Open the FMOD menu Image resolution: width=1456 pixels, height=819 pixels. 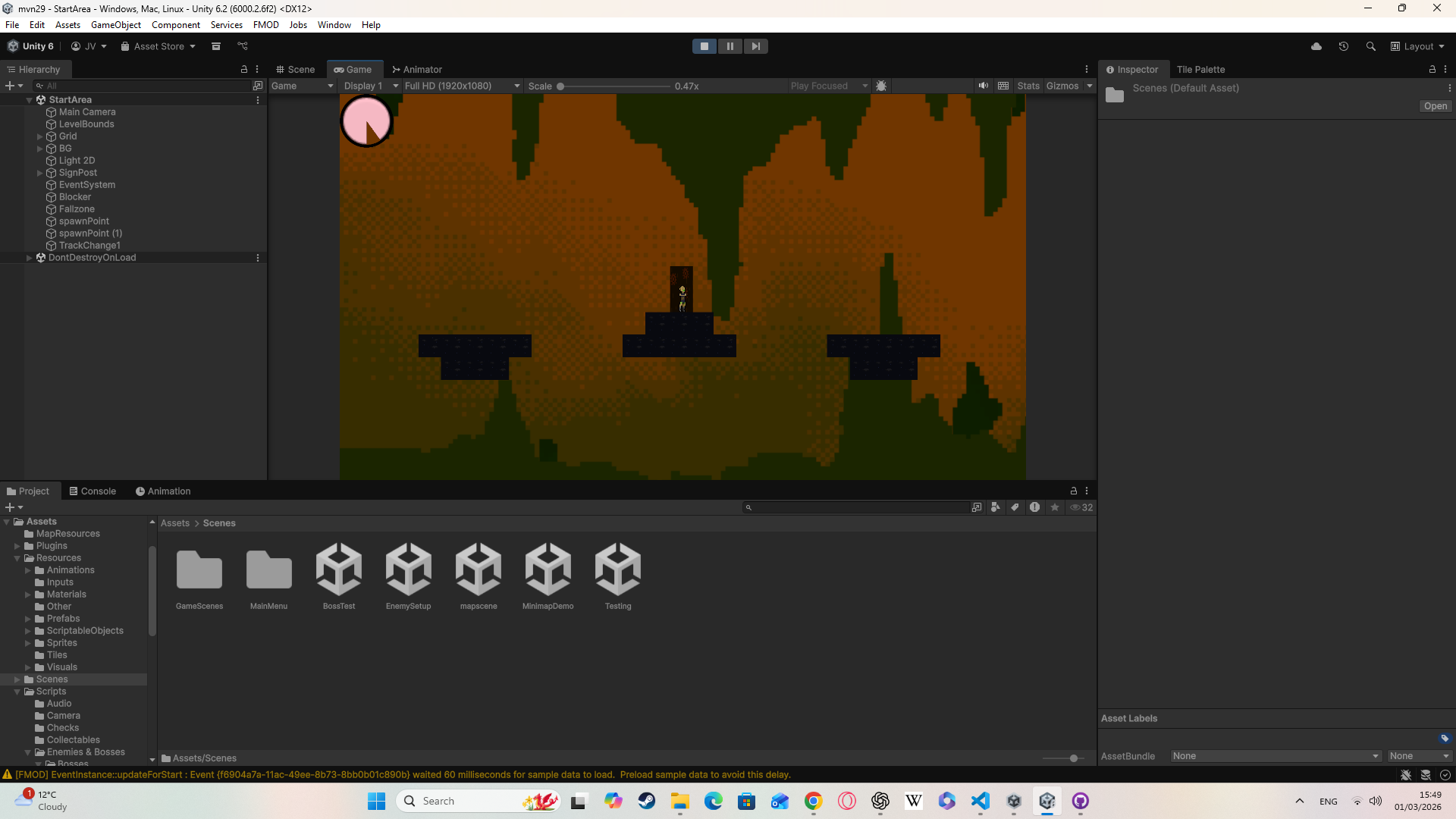[x=265, y=25]
